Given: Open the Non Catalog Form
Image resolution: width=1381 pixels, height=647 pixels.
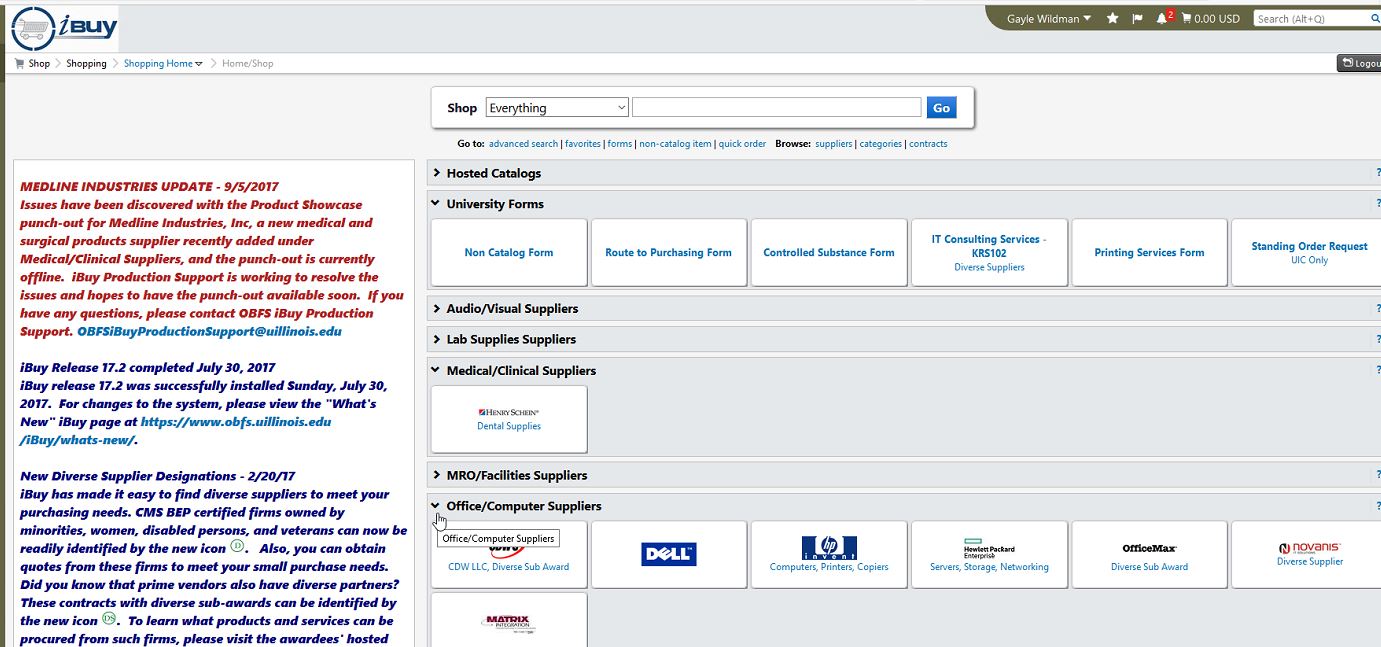Looking at the screenshot, I should coord(509,253).
